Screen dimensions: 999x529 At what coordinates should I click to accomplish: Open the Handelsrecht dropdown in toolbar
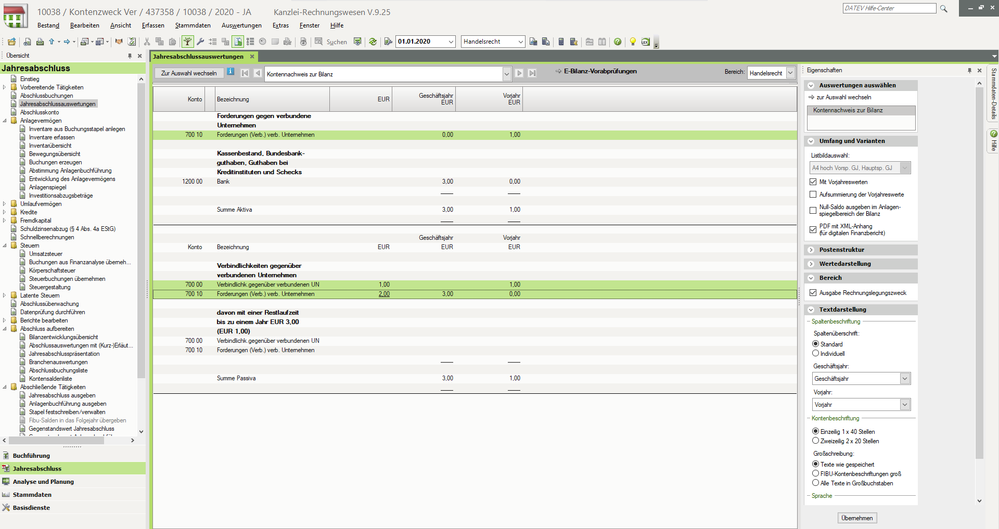[520, 41]
